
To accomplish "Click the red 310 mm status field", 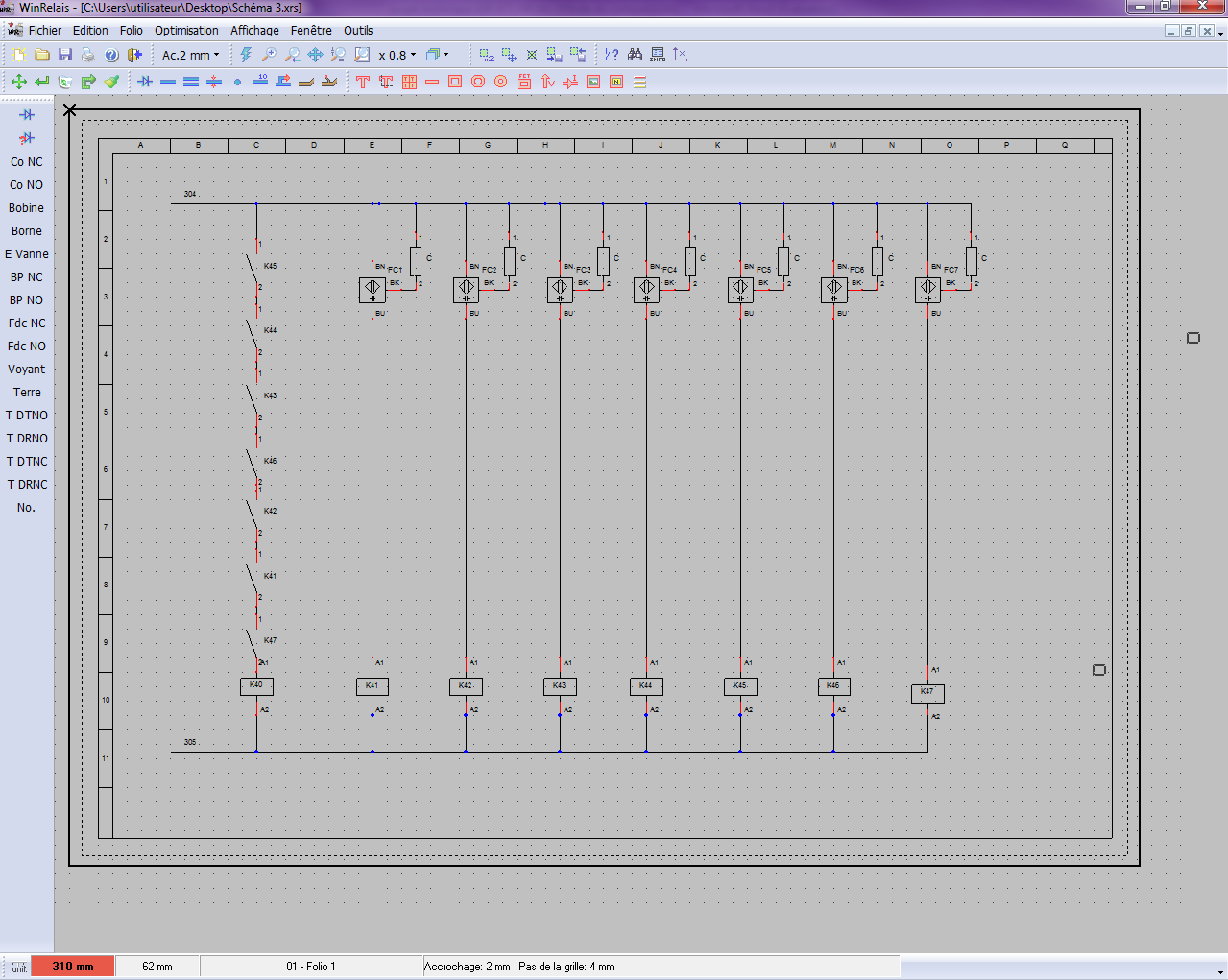I will click(x=73, y=967).
